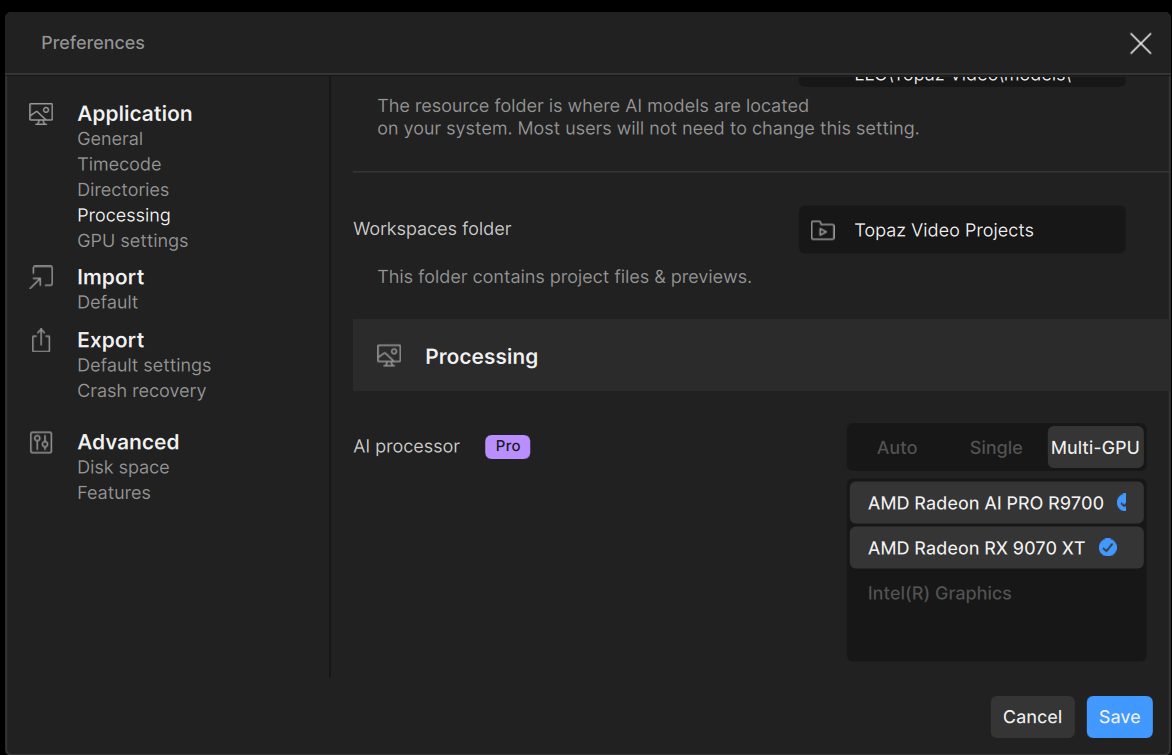The image size is (1172, 755).
Task: Click the Export section share icon
Action: [41, 340]
